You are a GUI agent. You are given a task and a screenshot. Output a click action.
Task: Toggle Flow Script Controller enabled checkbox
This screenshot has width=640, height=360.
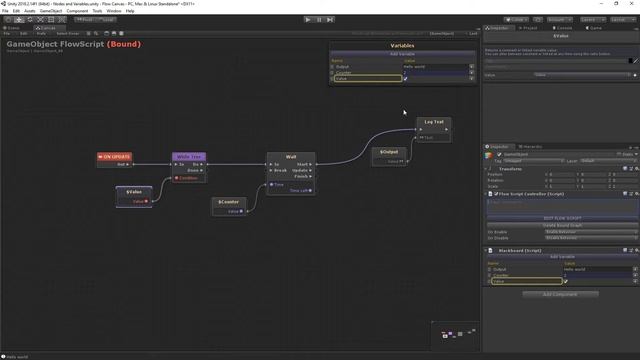pyautogui.click(x=496, y=194)
